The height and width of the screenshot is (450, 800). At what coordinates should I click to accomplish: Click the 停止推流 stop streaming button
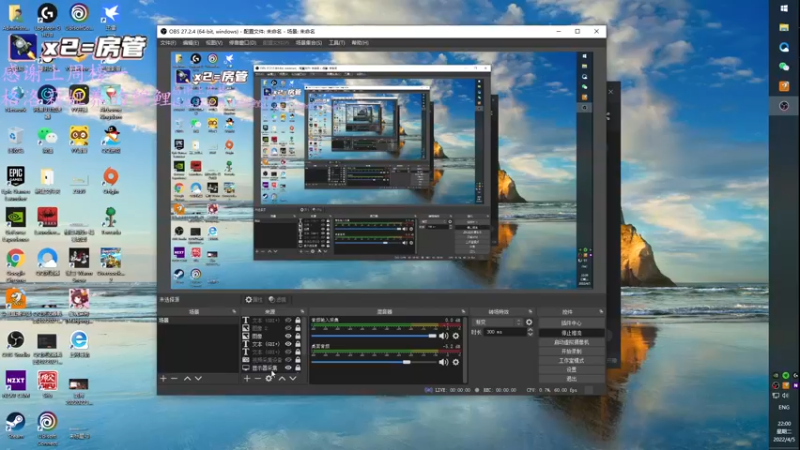coord(571,333)
